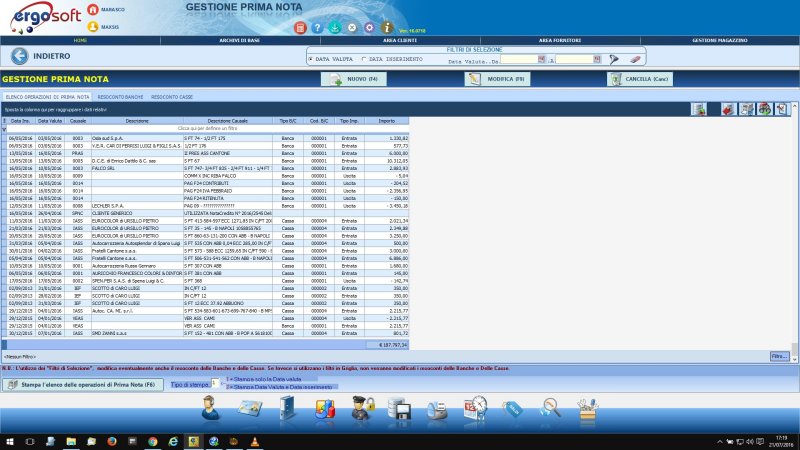Open calendar picker for end date
This screenshot has height=450, width=800.
tap(596, 59)
